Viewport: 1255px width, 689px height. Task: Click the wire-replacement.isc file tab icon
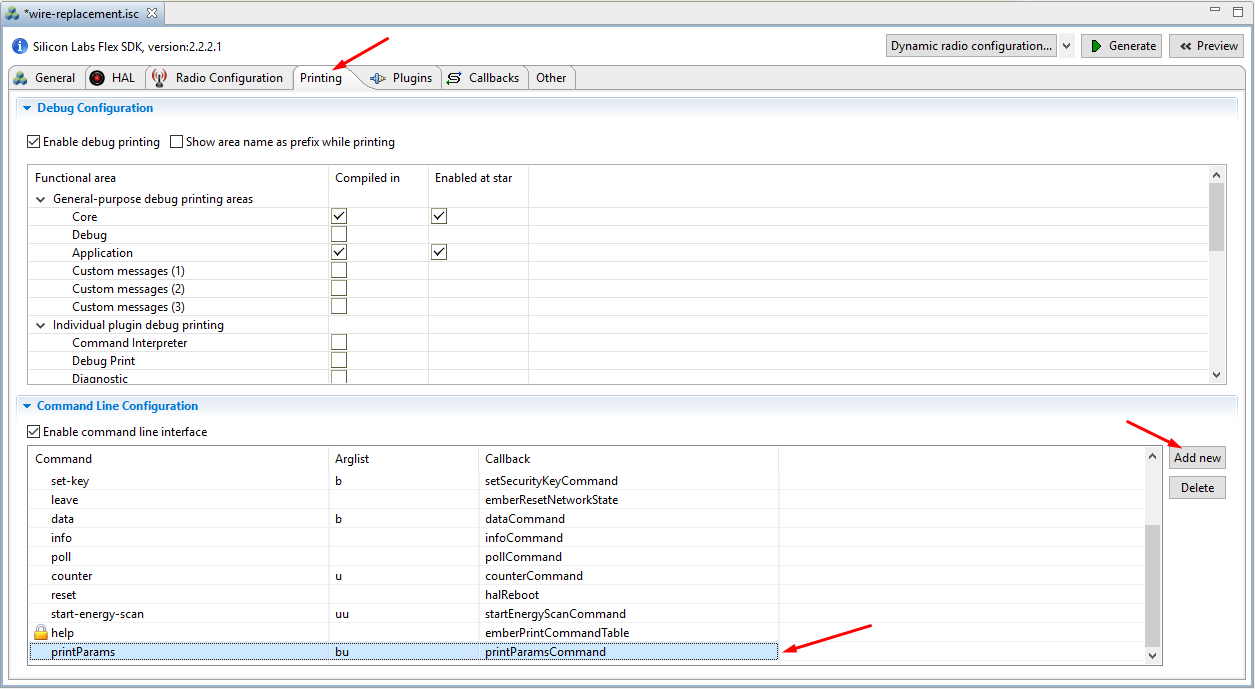[12, 14]
